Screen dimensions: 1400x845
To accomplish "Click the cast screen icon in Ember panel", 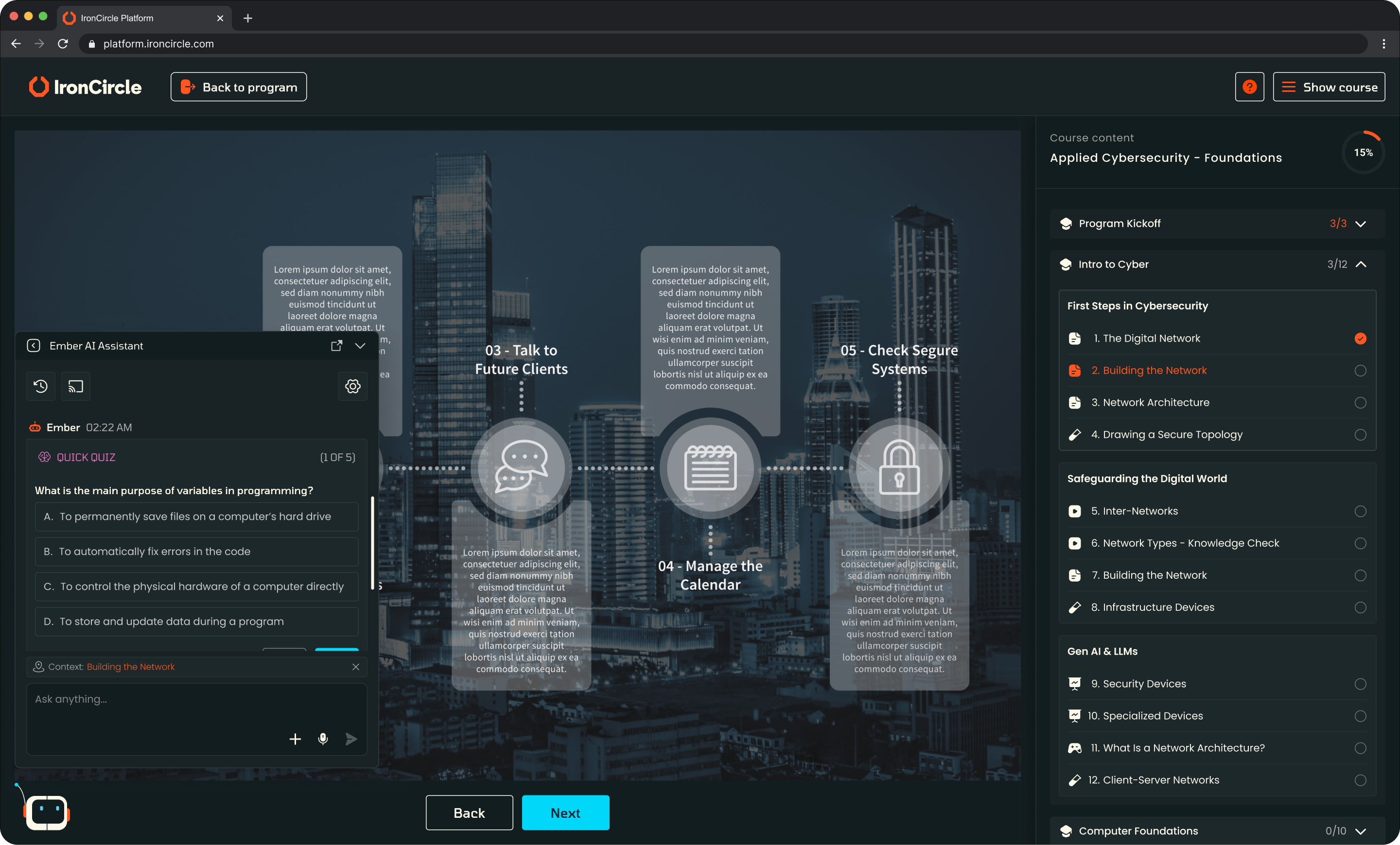I will (75, 386).
